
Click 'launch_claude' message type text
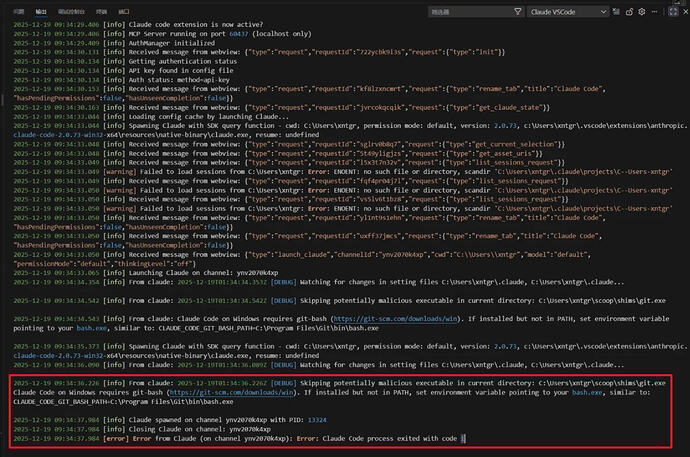(x=303, y=255)
